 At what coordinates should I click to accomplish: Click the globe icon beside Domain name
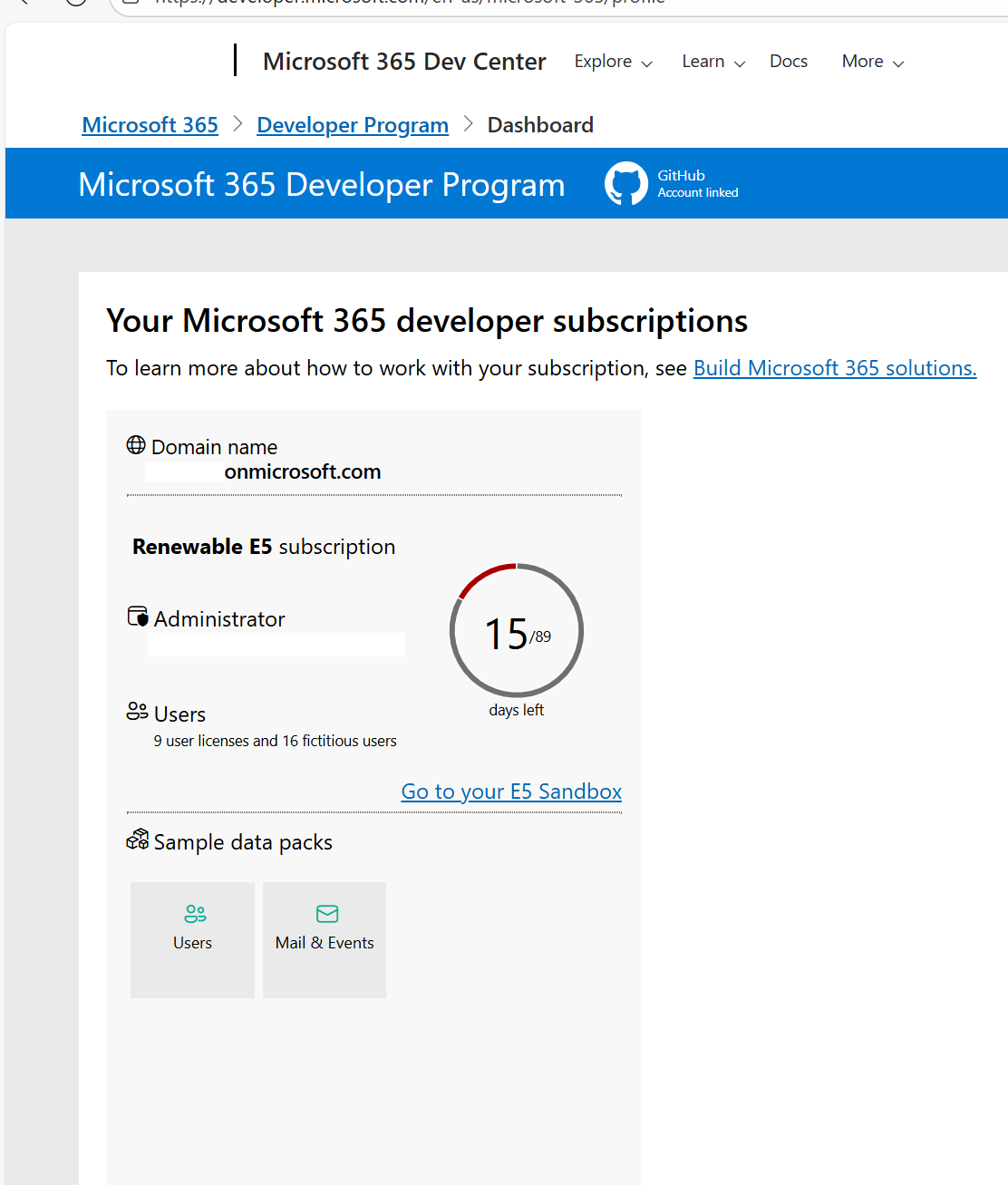(136, 445)
